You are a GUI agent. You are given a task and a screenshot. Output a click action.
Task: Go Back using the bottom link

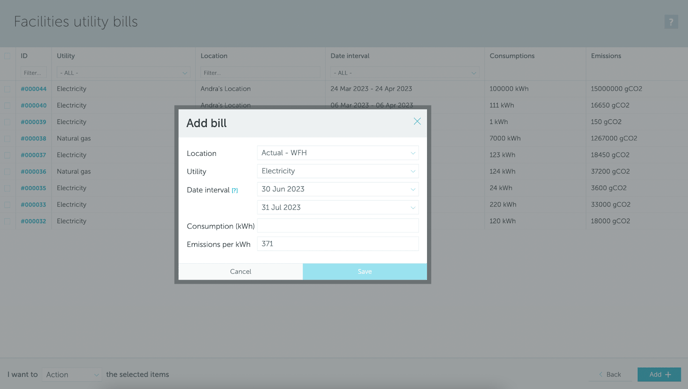click(x=610, y=375)
